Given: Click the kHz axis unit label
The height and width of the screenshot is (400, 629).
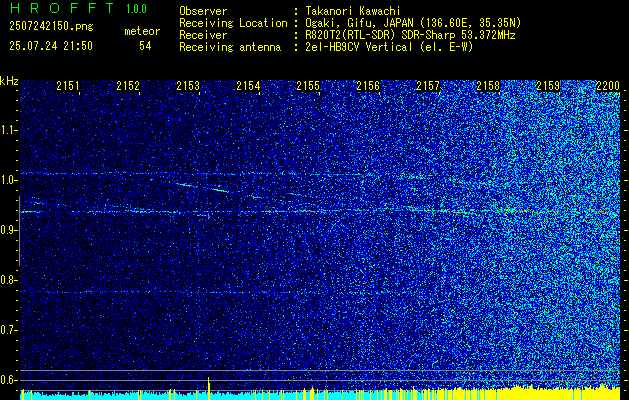Looking at the screenshot, I should [x=9, y=81].
